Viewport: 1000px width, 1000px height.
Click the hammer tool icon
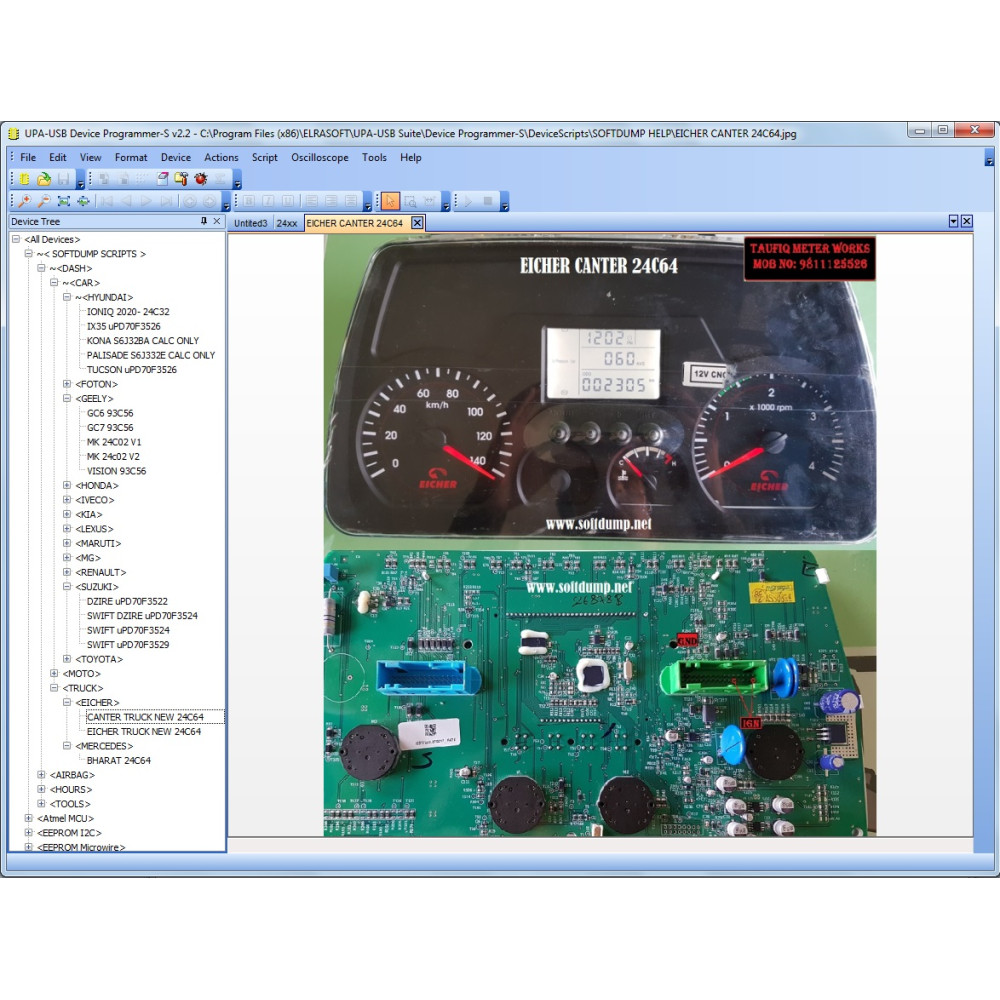[181, 179]
